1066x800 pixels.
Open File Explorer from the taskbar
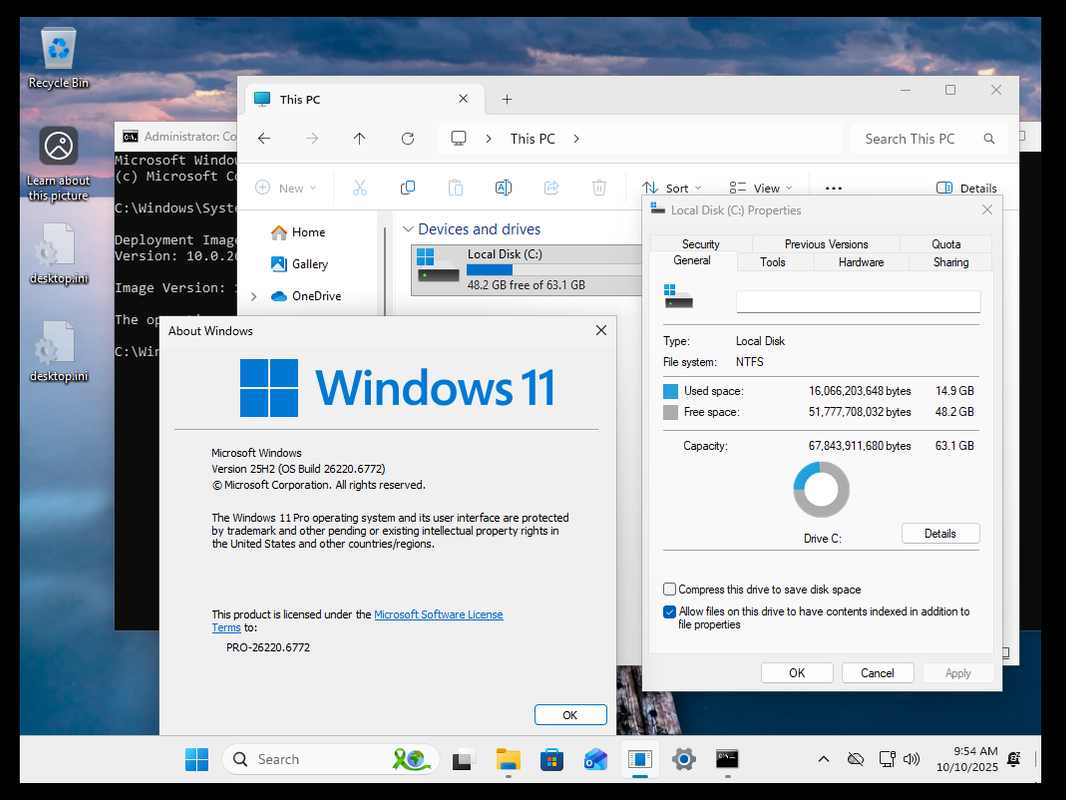(508, 759)
